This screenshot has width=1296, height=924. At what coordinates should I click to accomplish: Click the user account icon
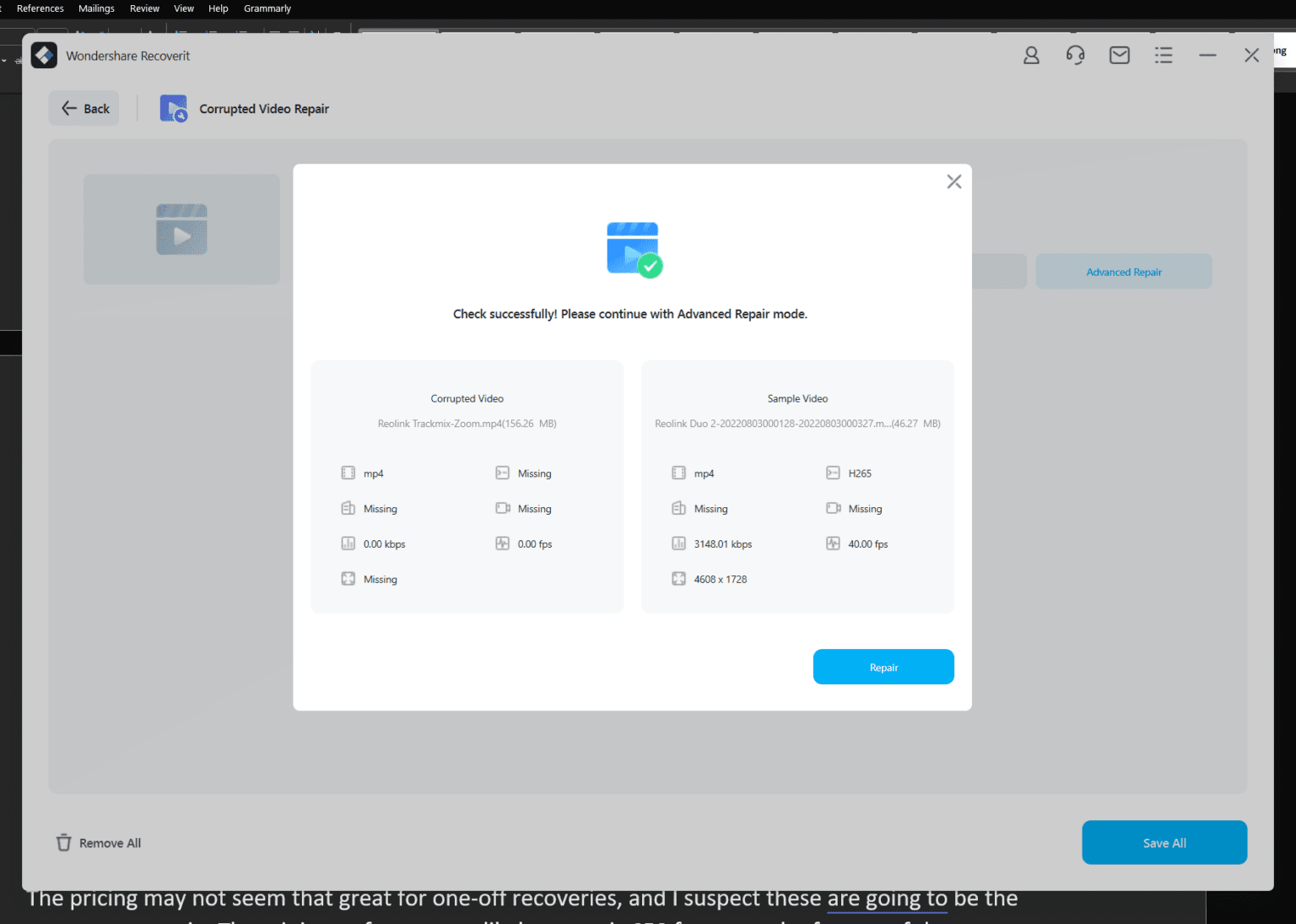point(1031,54)
